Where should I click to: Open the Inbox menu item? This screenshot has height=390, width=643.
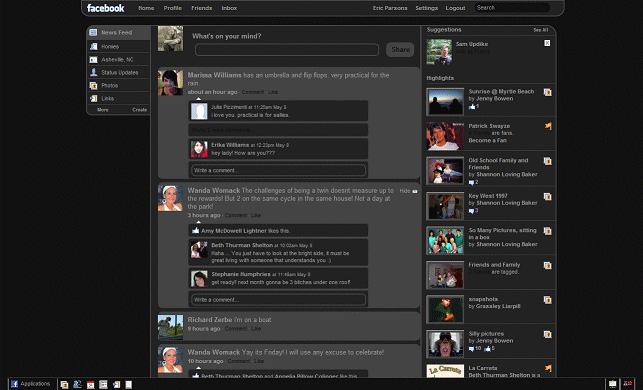click(x=229, y=8)
